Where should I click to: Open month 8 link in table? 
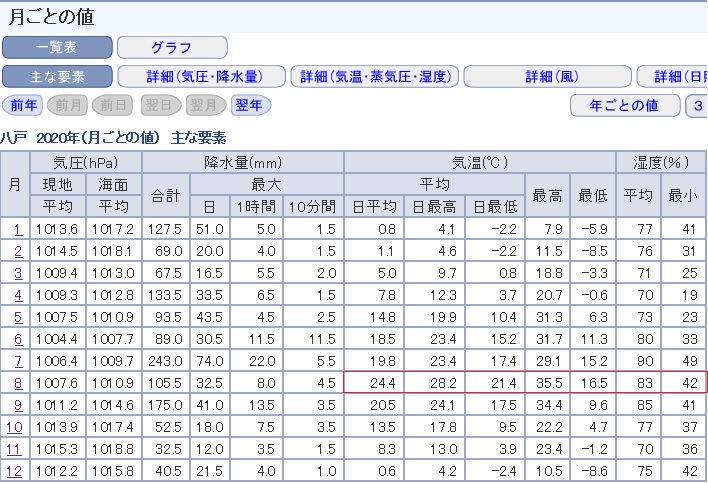point(16,382)
